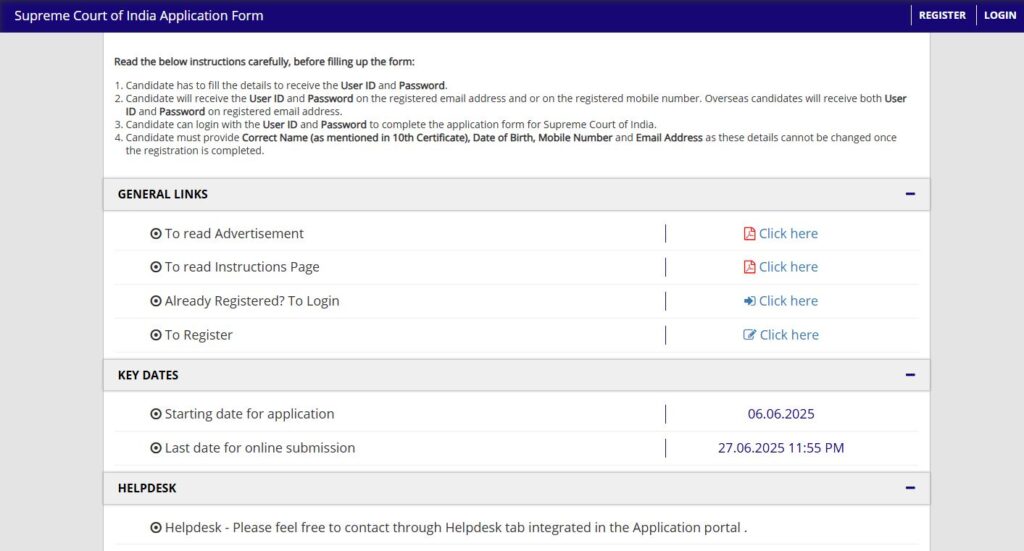Click instruction 1 about filling details
Screen dimensions: 1024x551
[x=286, y=86]
